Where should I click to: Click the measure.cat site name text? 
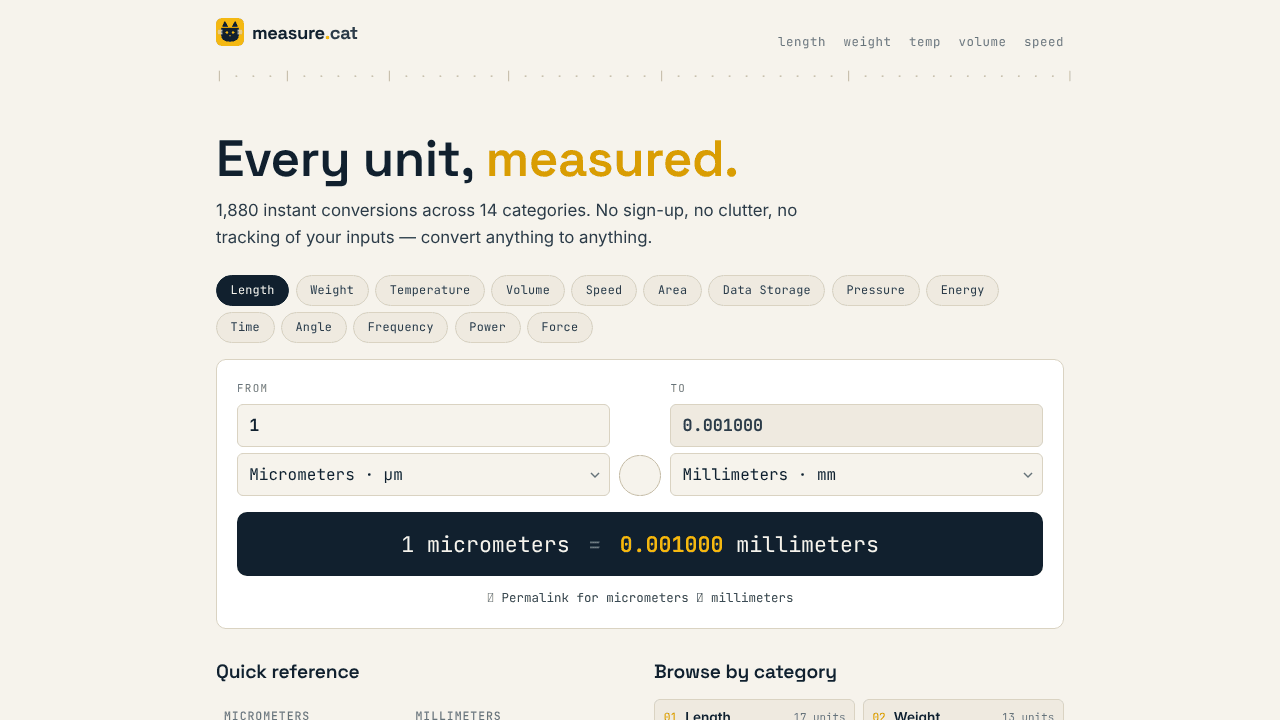coord(305,33)
